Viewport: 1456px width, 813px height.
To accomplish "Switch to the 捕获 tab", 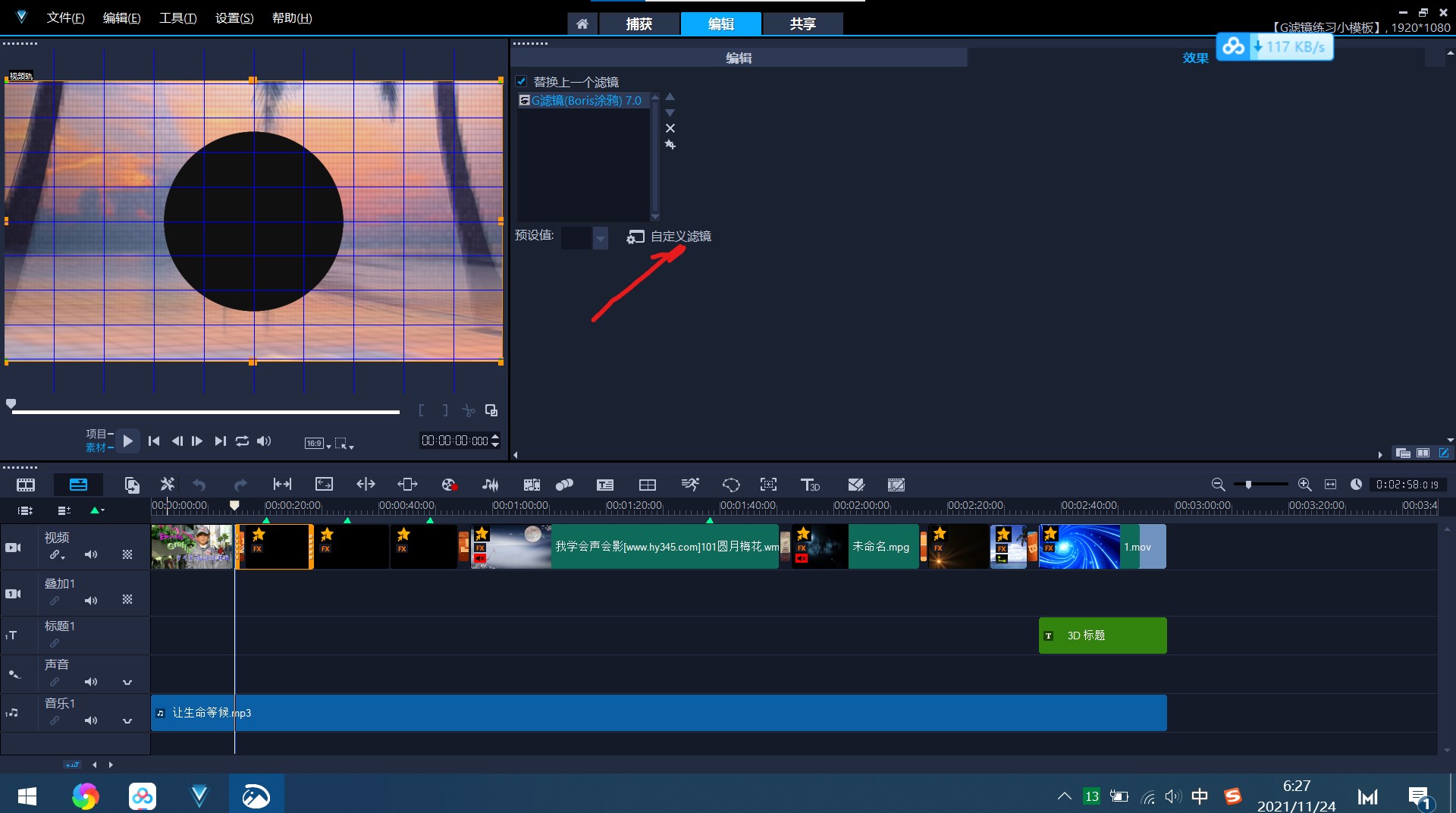I will [639, 24].
